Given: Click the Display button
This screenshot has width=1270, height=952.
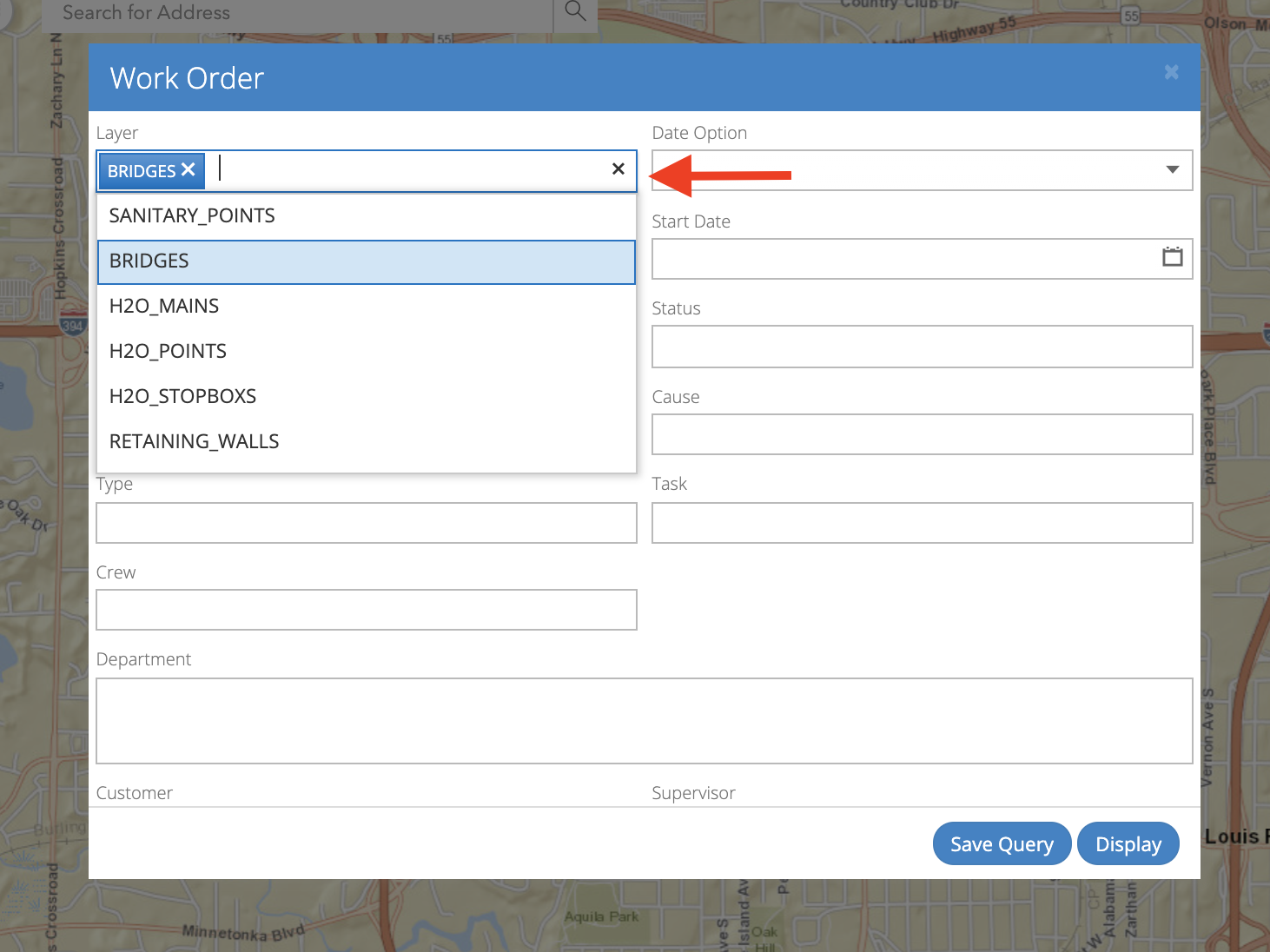Looking at the screenshot, I should tap(1128, 843).
